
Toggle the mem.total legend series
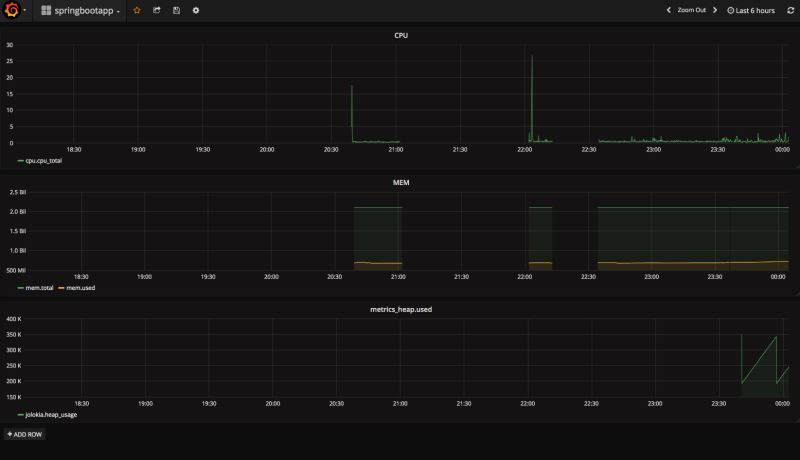(x=39, y=288)
